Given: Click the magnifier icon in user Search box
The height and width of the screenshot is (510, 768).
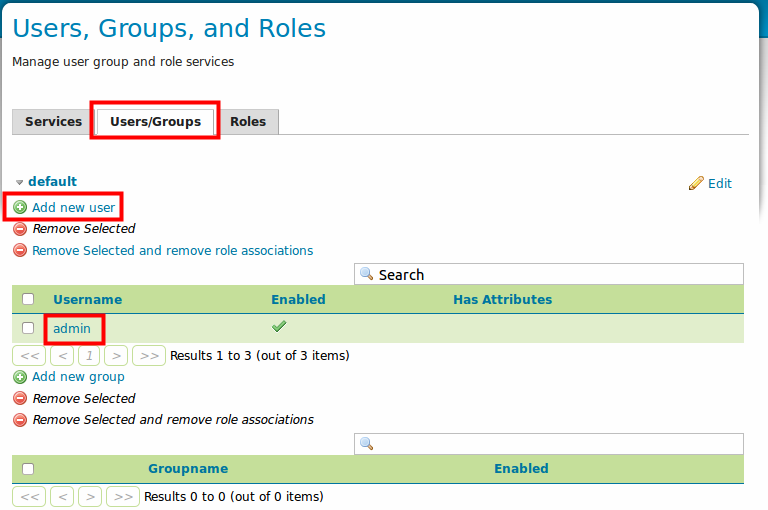Looking at the screenshot, I should click(x=366, y=273).
